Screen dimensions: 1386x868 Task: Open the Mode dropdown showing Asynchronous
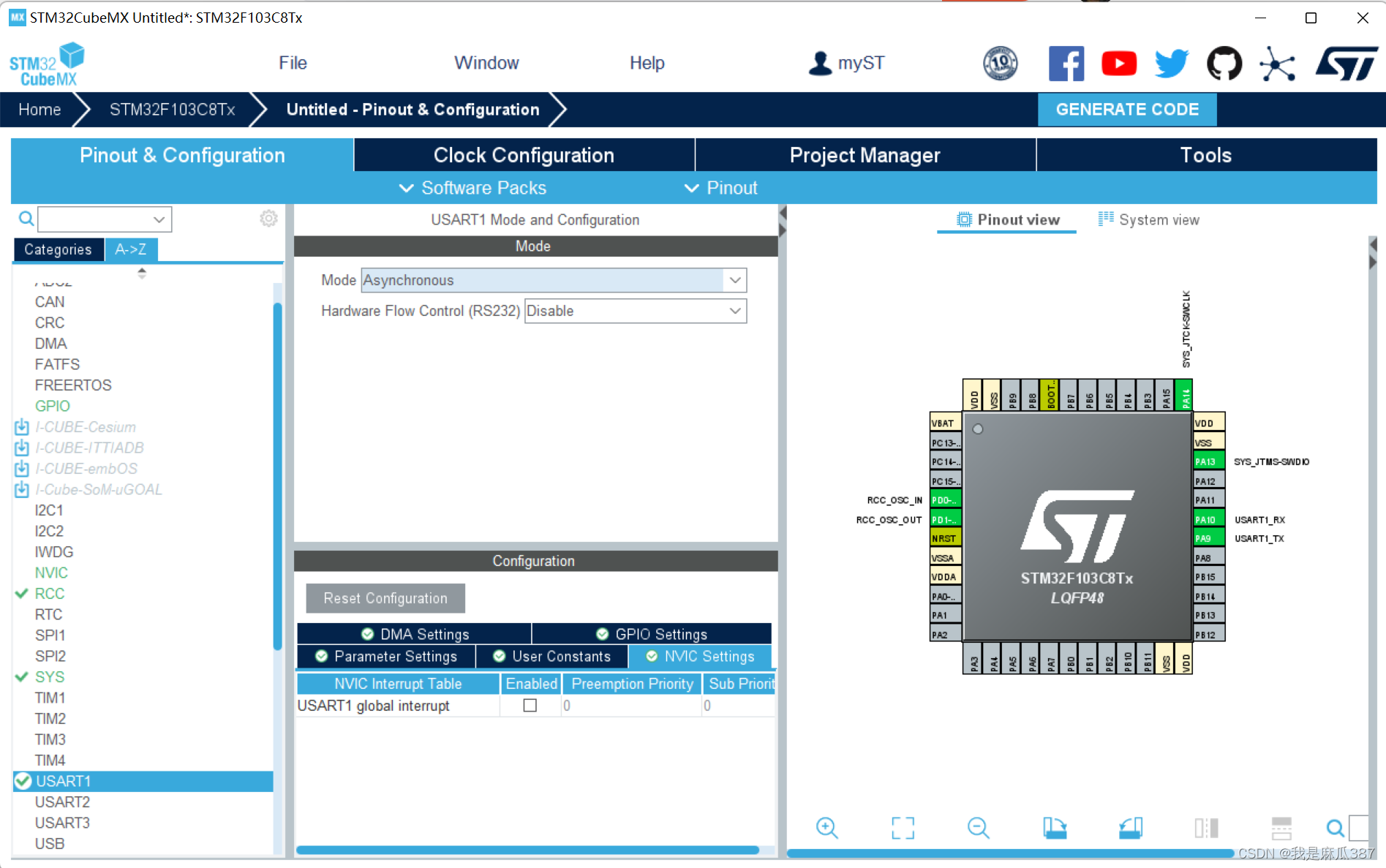[734, 280]
